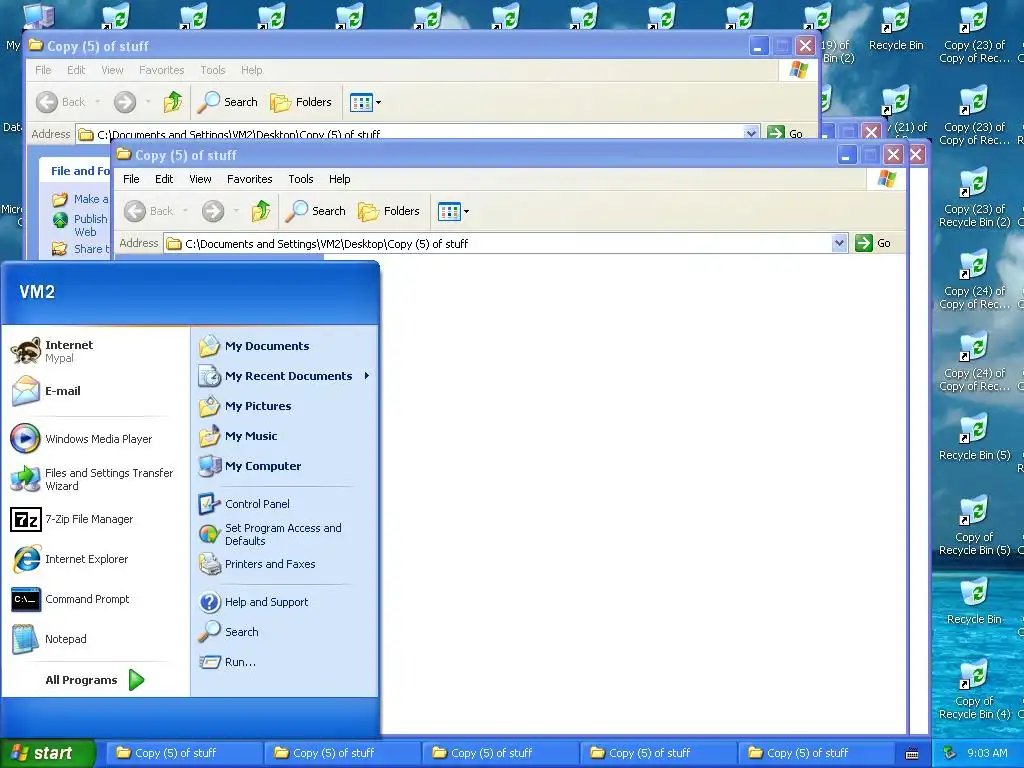
Task: Click Search toolbar button in rear window
Action: [228, 102]
